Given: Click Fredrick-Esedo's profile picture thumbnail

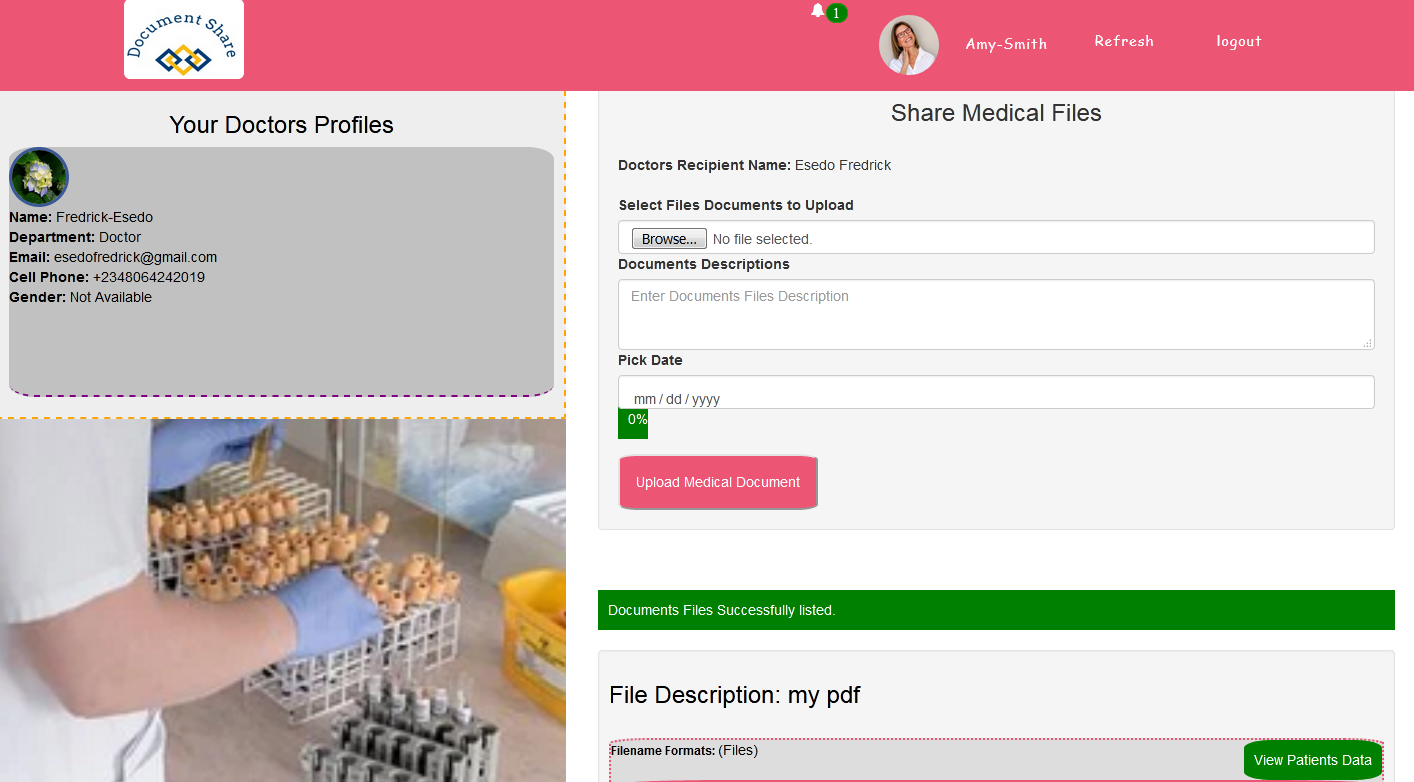Looking at the screenshot, I should pyautogui.click(x=38, y=177).
